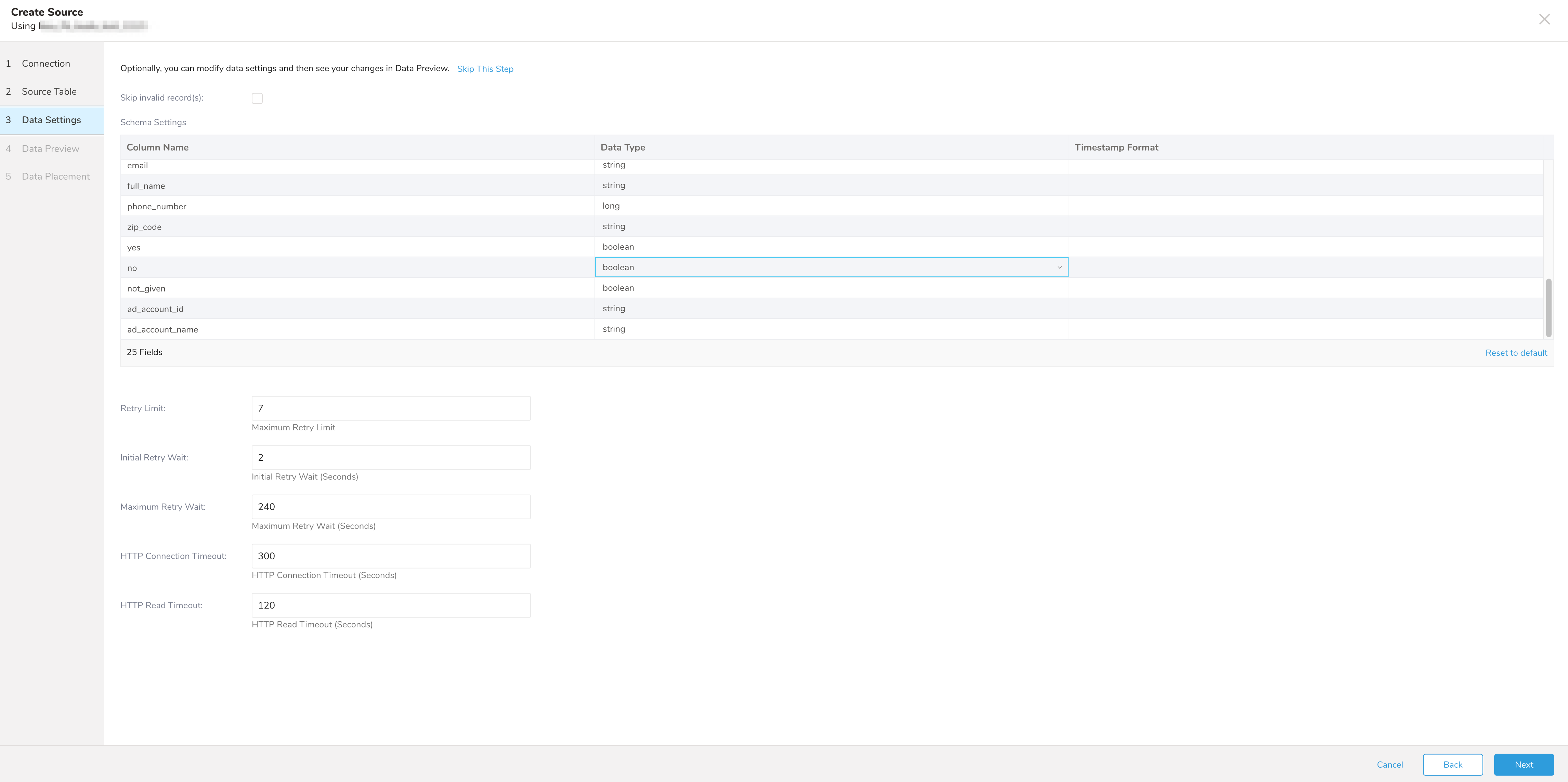Image resolution: width=1568 pixels, height=782 pixels.
Task: Select Data Preview step in sidebar
Action: click(50, 148)
